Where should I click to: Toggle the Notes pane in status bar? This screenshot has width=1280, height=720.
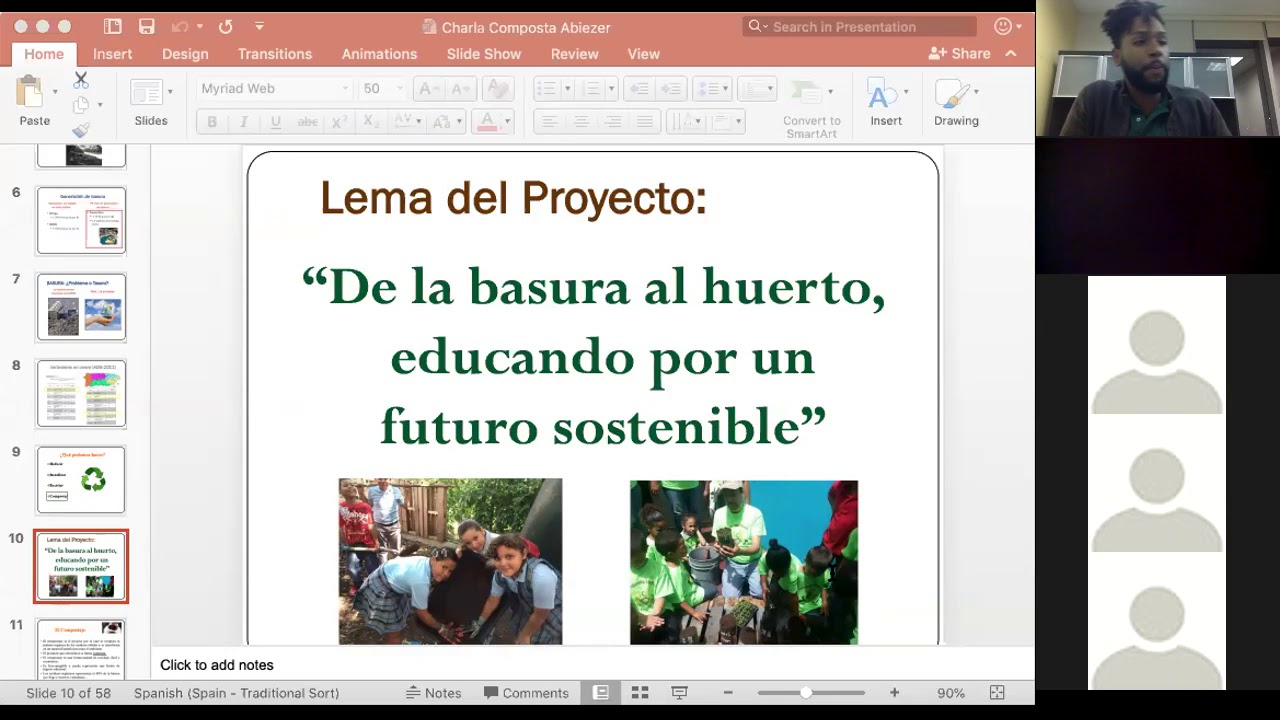pos(433,693)
